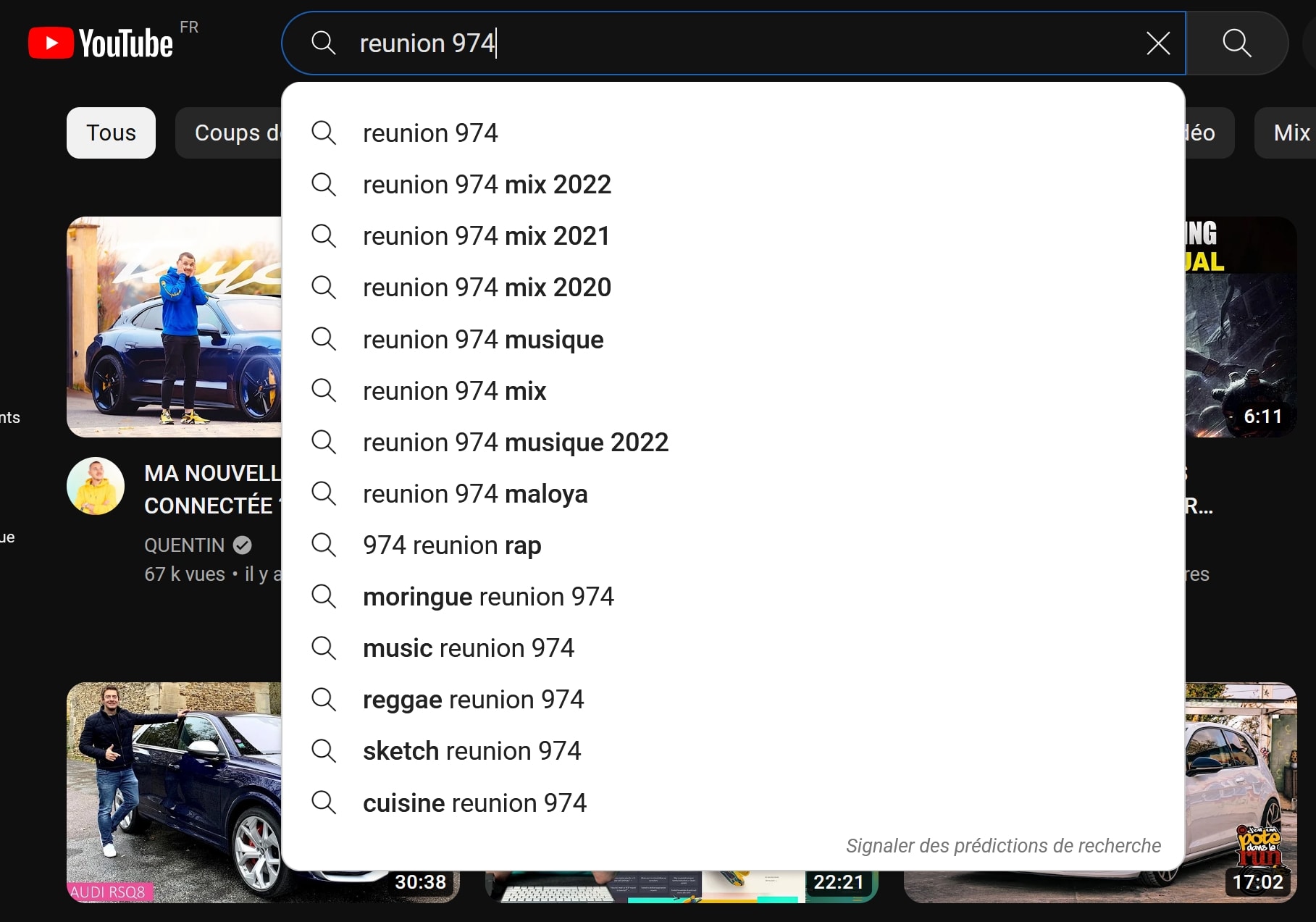Image resolution: width=1316 pixels, height=922 pixels.
Task: Pick the 'moringue reunion 974' suggestion
Action: click(x=488, y=597)
